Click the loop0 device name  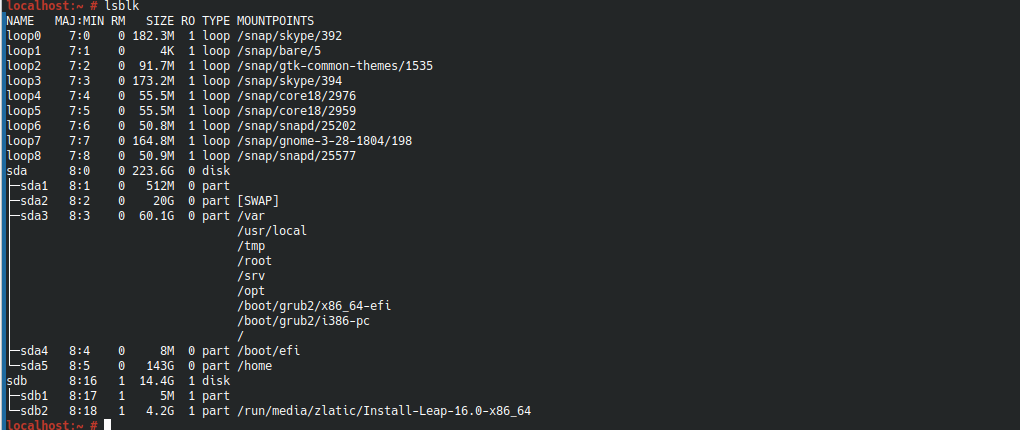pyautogui.click(x=24, y=35)
